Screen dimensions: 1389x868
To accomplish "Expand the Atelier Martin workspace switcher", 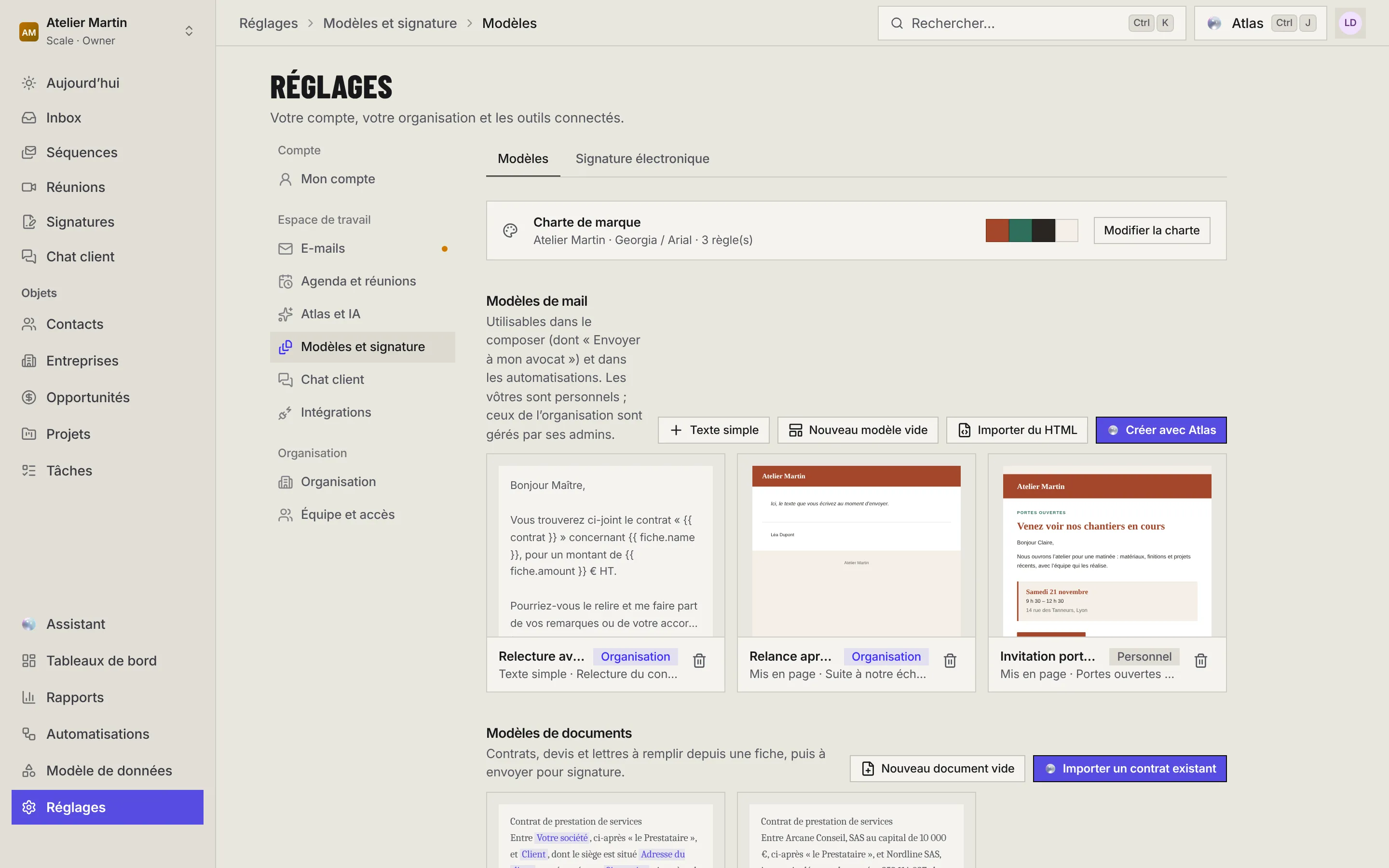I will coord(108,31).
